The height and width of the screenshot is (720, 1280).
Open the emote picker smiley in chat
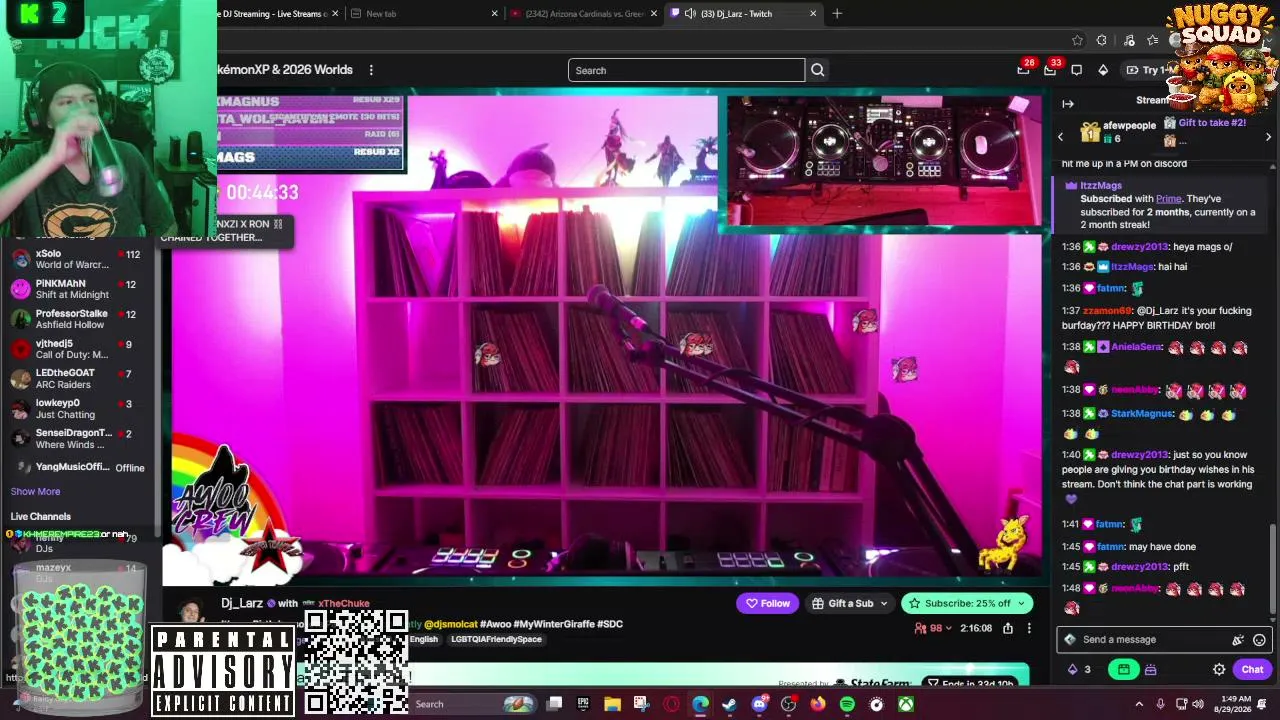(x=1259, y=640)
